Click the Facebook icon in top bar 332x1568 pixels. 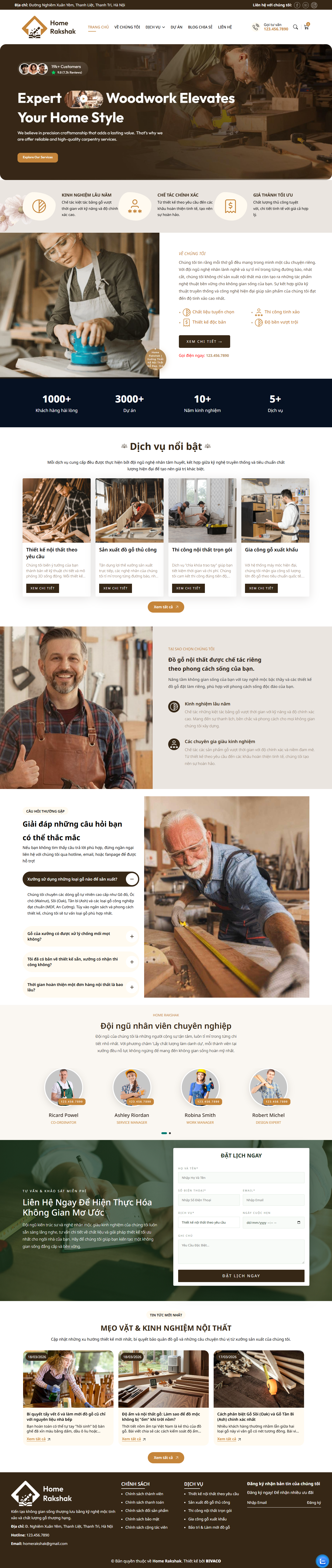click(x=297, y=5)
